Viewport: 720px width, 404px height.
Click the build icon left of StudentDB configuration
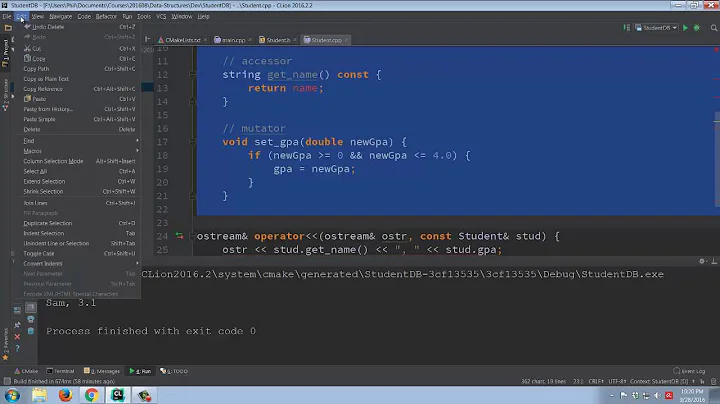click(626, 28)
